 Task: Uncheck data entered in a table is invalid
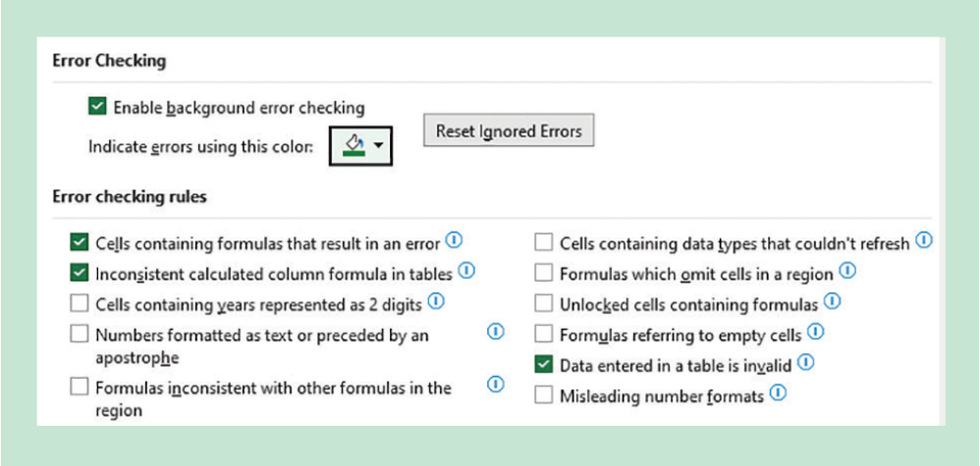tap(543, 364)
